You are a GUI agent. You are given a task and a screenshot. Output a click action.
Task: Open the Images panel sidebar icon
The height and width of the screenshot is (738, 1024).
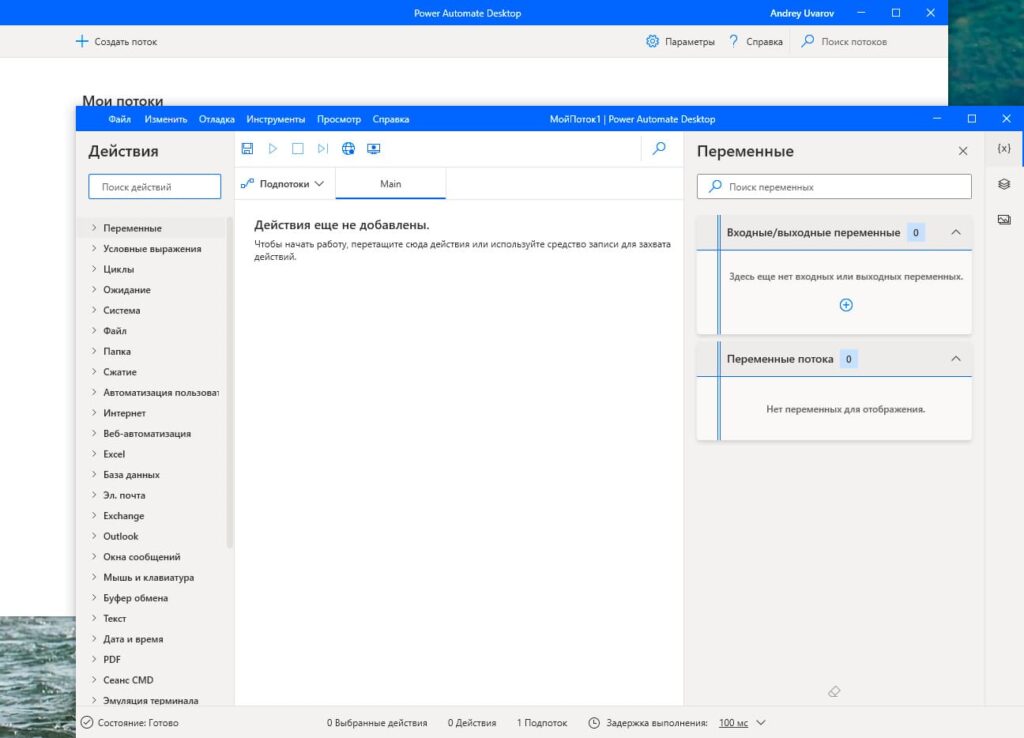click(x=1004, y=219)
